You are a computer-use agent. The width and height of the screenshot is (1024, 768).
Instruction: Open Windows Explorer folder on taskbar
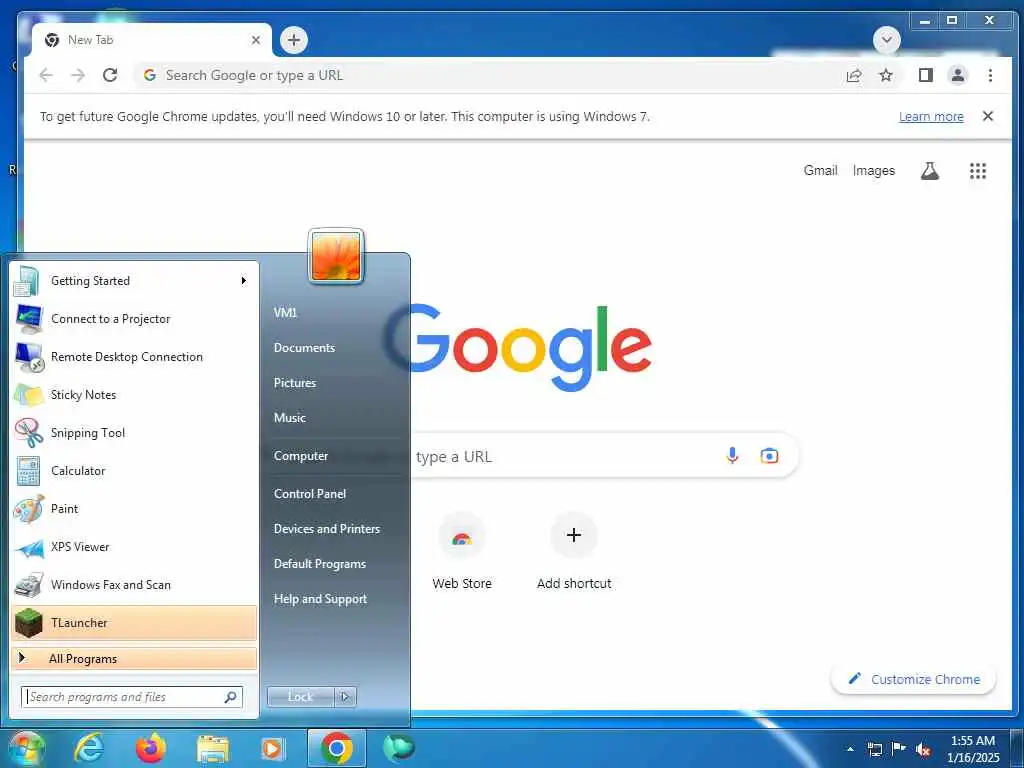tap(213, 749)
